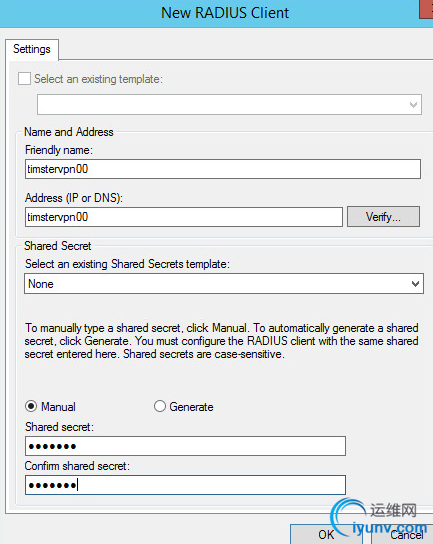Focus the Confirm shared secret field
This screenshot has height=544, width=433.
(x=185, y=485)
